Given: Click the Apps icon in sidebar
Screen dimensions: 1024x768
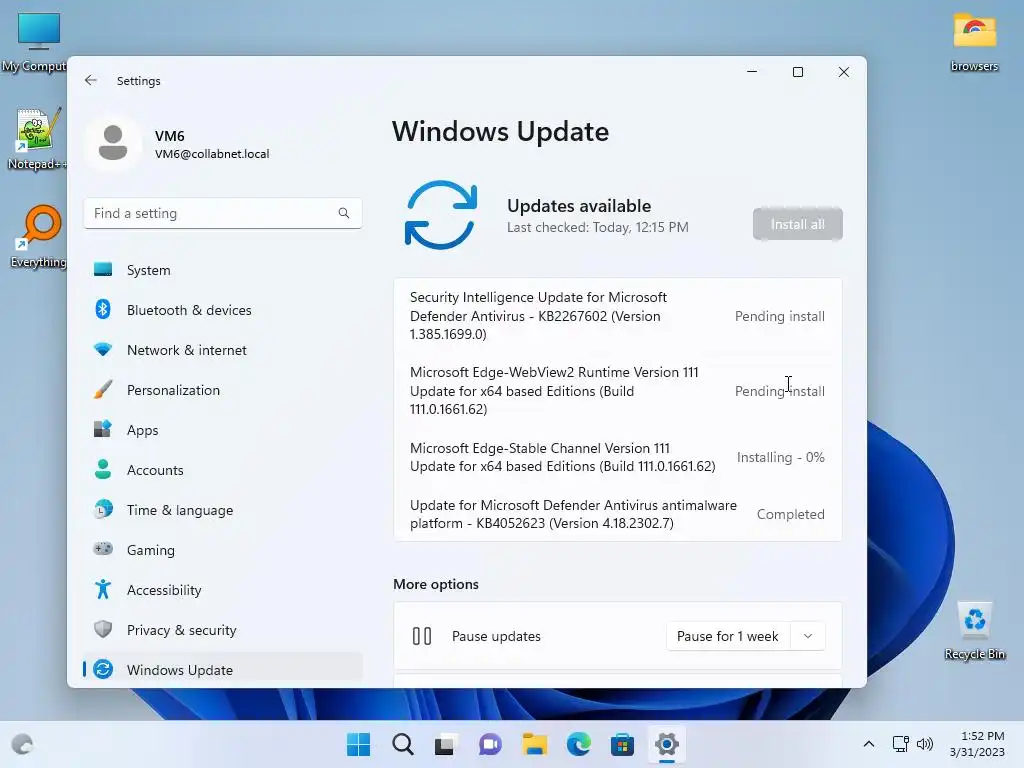Looking at the screenshot, I should tap(103, 429).
